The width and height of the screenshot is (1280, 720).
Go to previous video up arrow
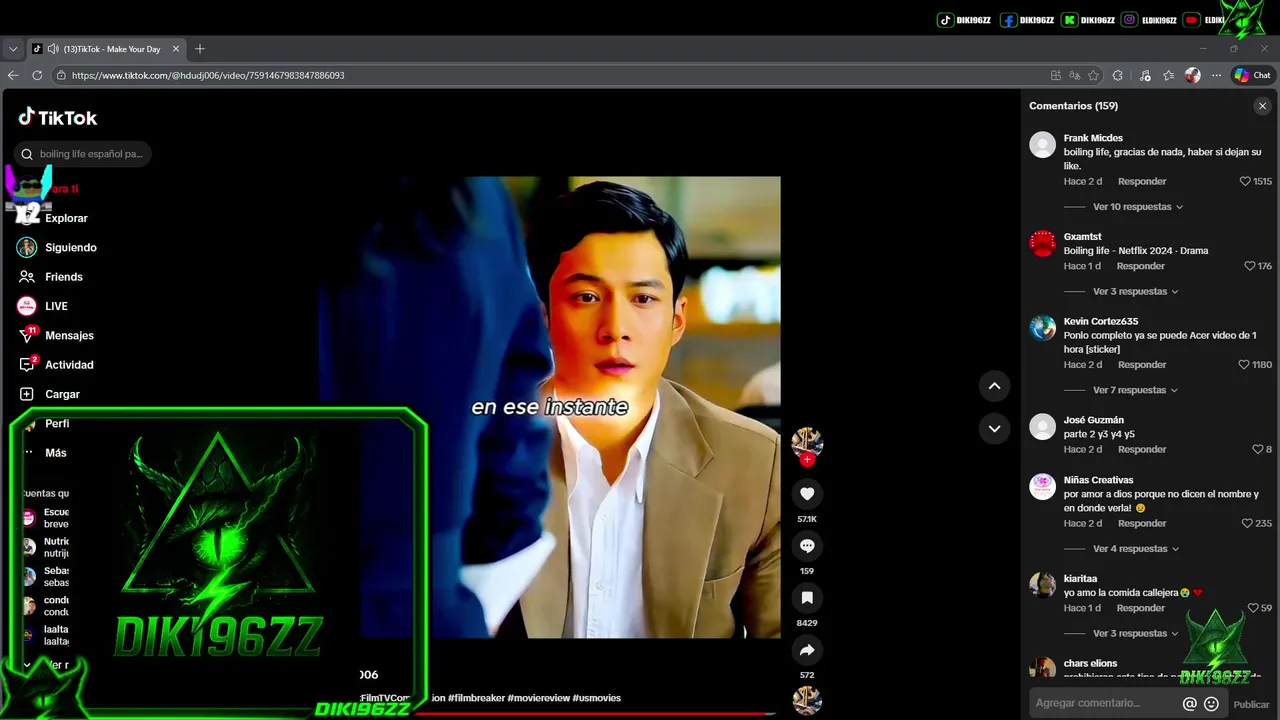point(994,386)
